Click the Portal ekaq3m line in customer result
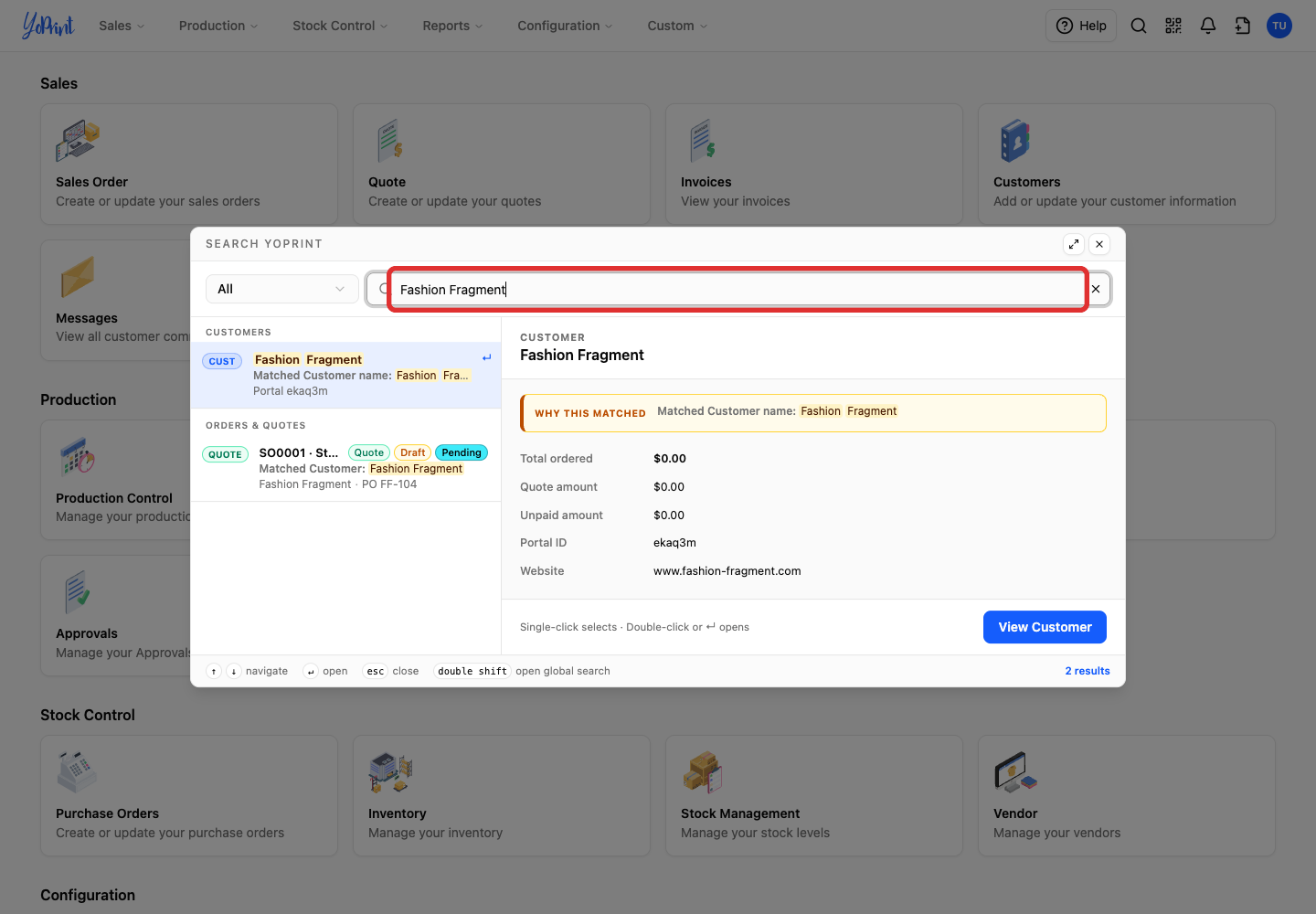Screen dimensions: 1316x914 (x=291, y=391)
